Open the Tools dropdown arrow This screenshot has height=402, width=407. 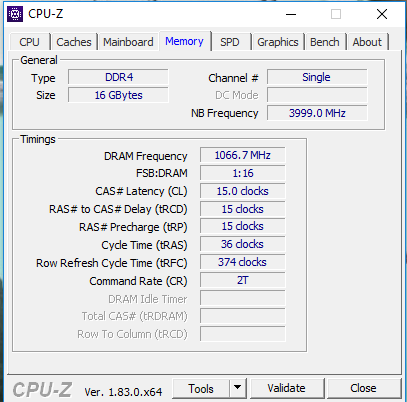click(x=237, y=388)
